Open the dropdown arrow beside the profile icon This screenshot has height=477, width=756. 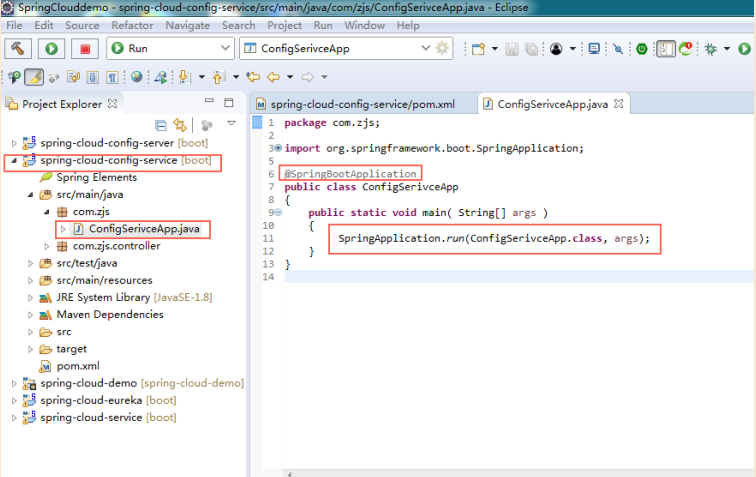(573, 49)
